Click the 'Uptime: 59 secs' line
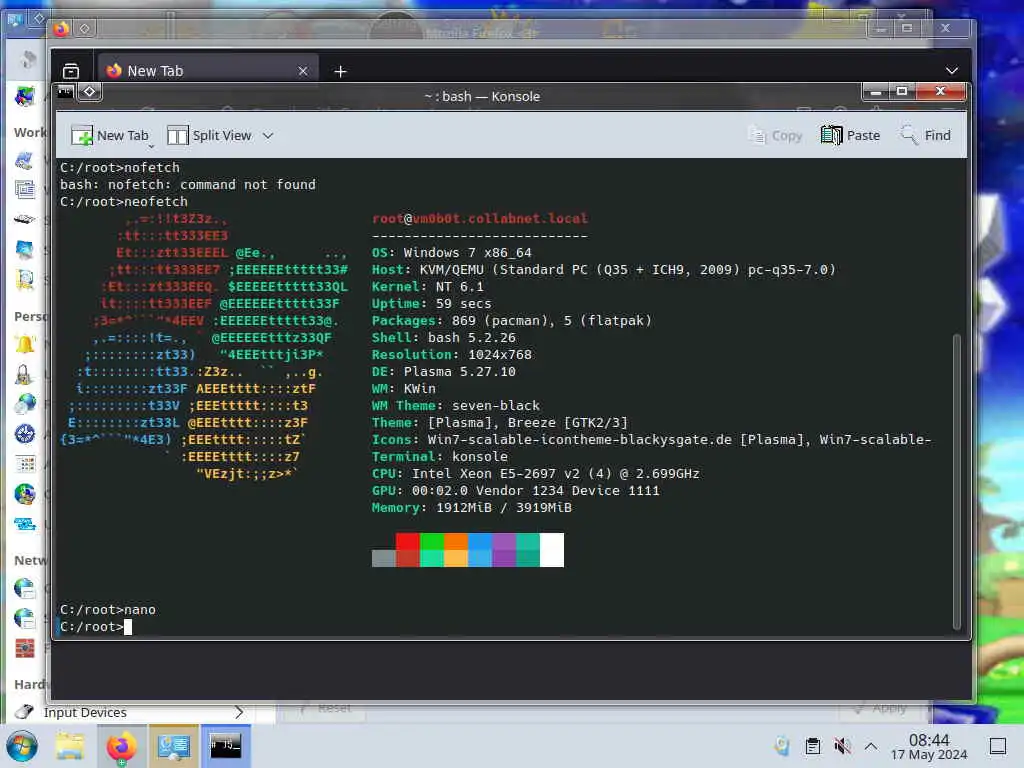Image resolution: width=1024 pixels, height=768 pixels. 431,304
